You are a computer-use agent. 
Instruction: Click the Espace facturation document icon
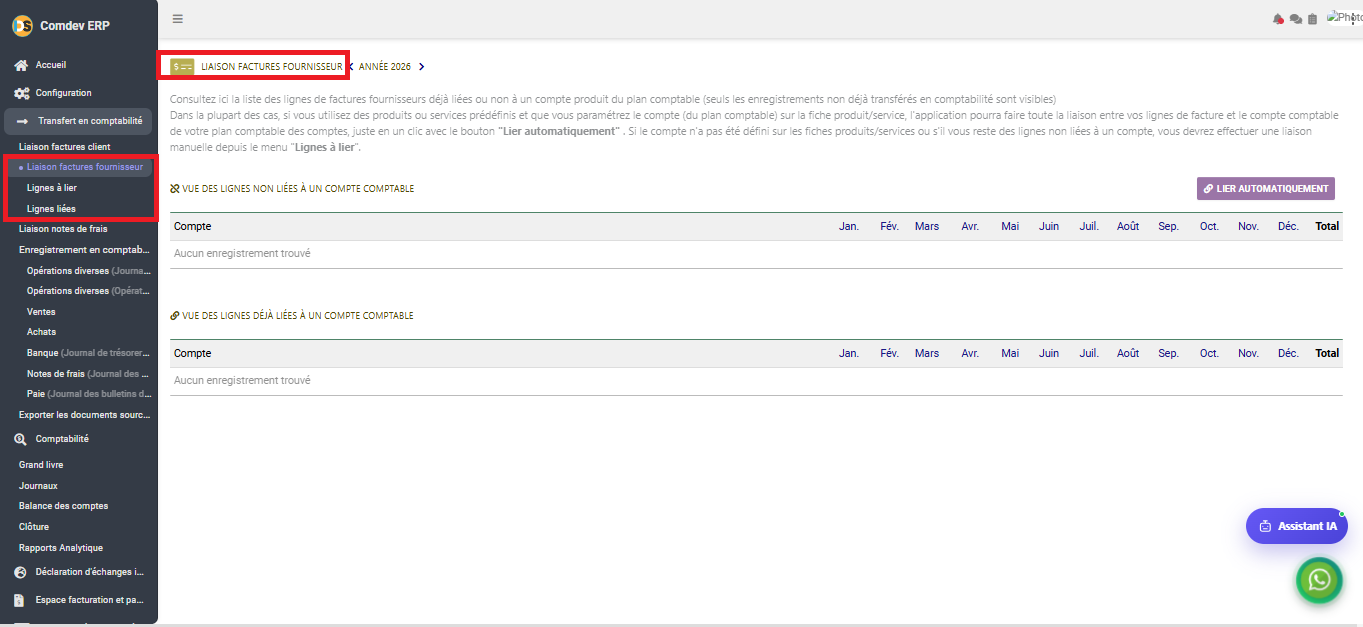20,601
